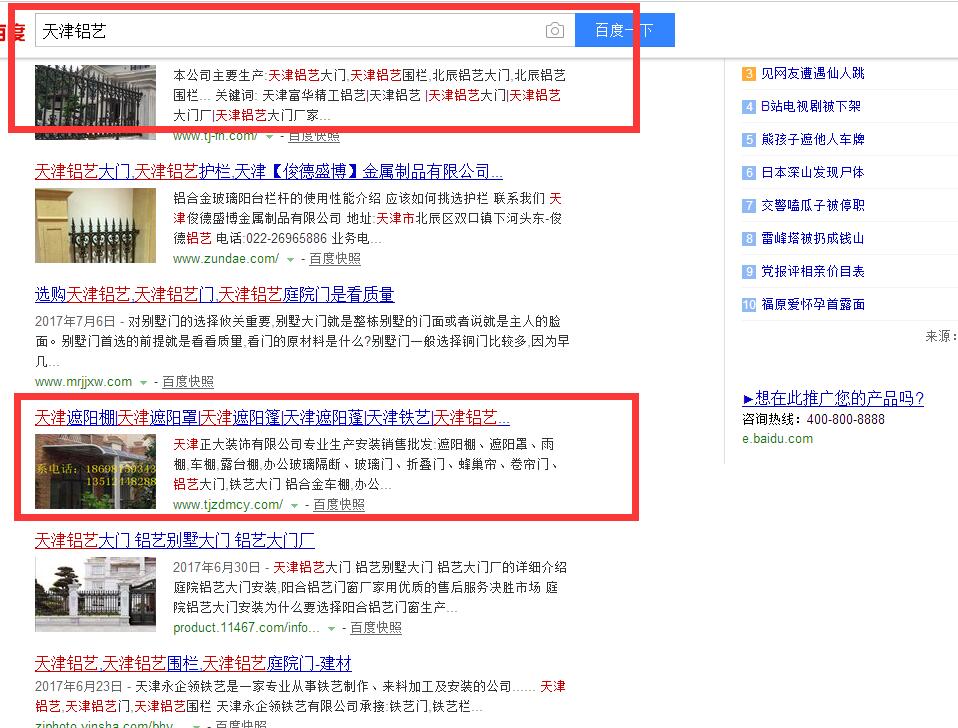Open the e.baidu.com link
Image resolution: width=958 pixels, height=728 pixels.
click(777, 439)
